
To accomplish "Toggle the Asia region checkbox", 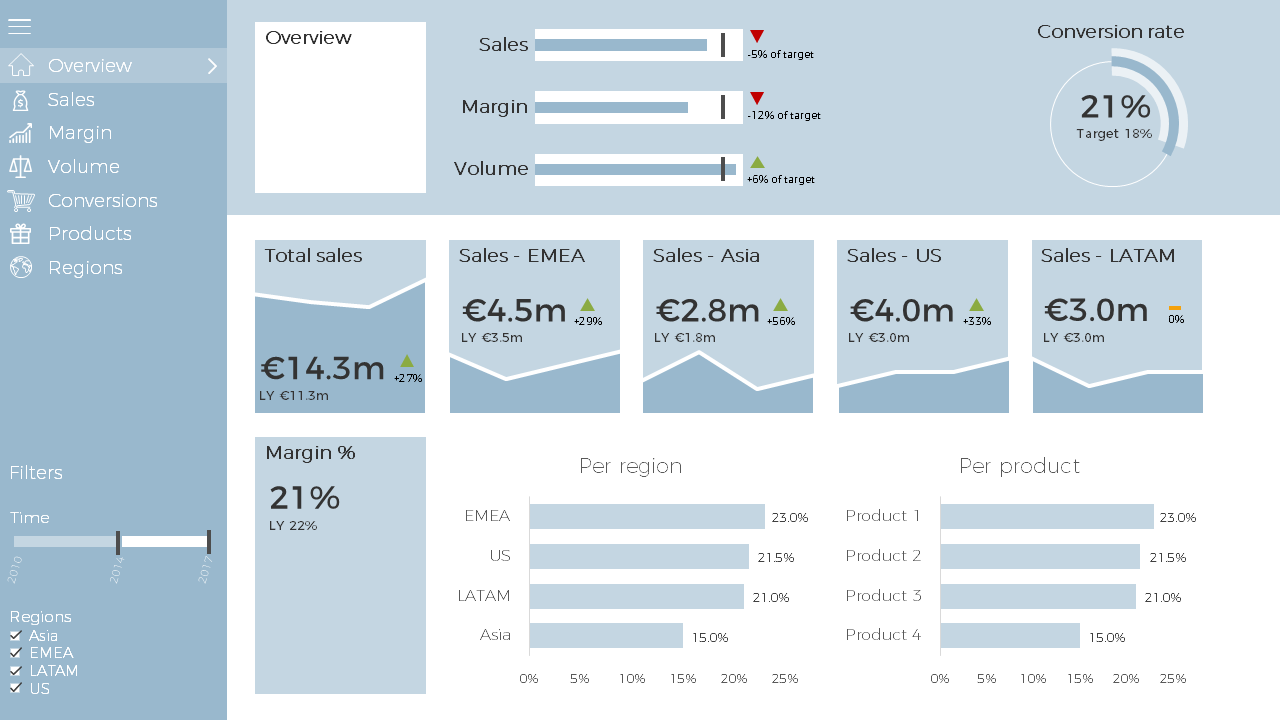I will 15,635.
